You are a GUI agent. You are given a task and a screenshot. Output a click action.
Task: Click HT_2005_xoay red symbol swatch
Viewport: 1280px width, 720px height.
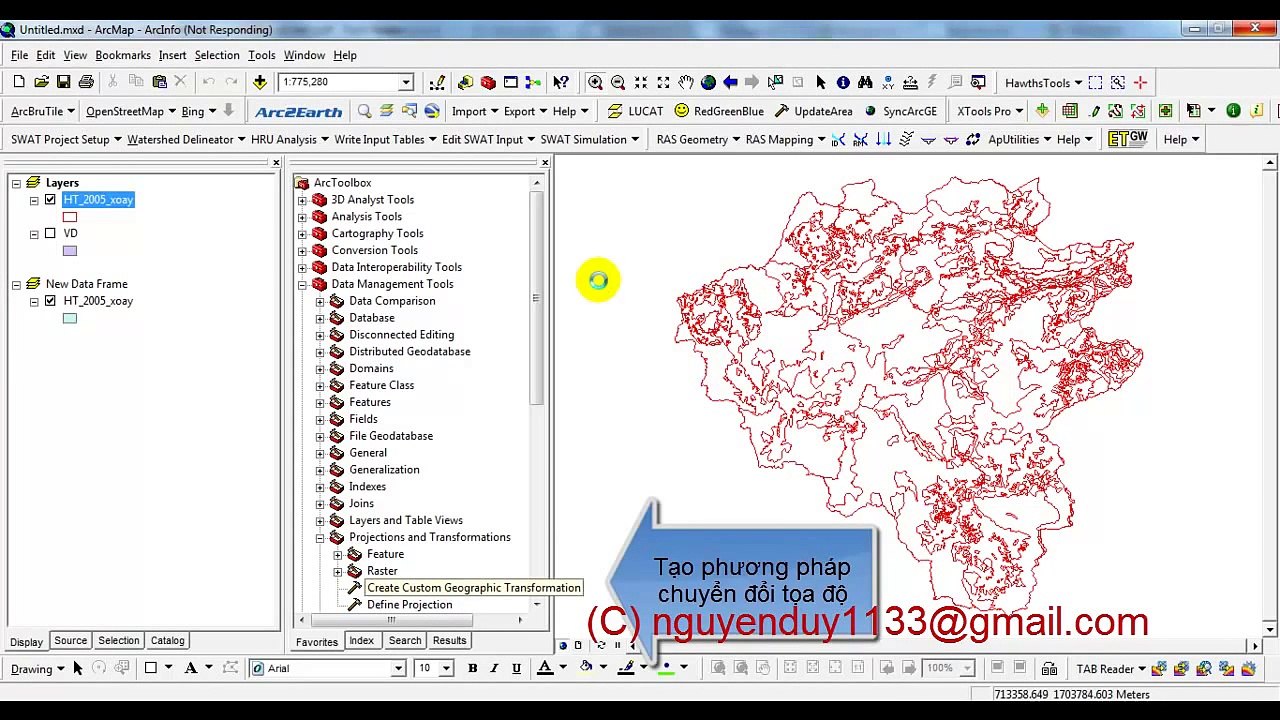(70, 217)
